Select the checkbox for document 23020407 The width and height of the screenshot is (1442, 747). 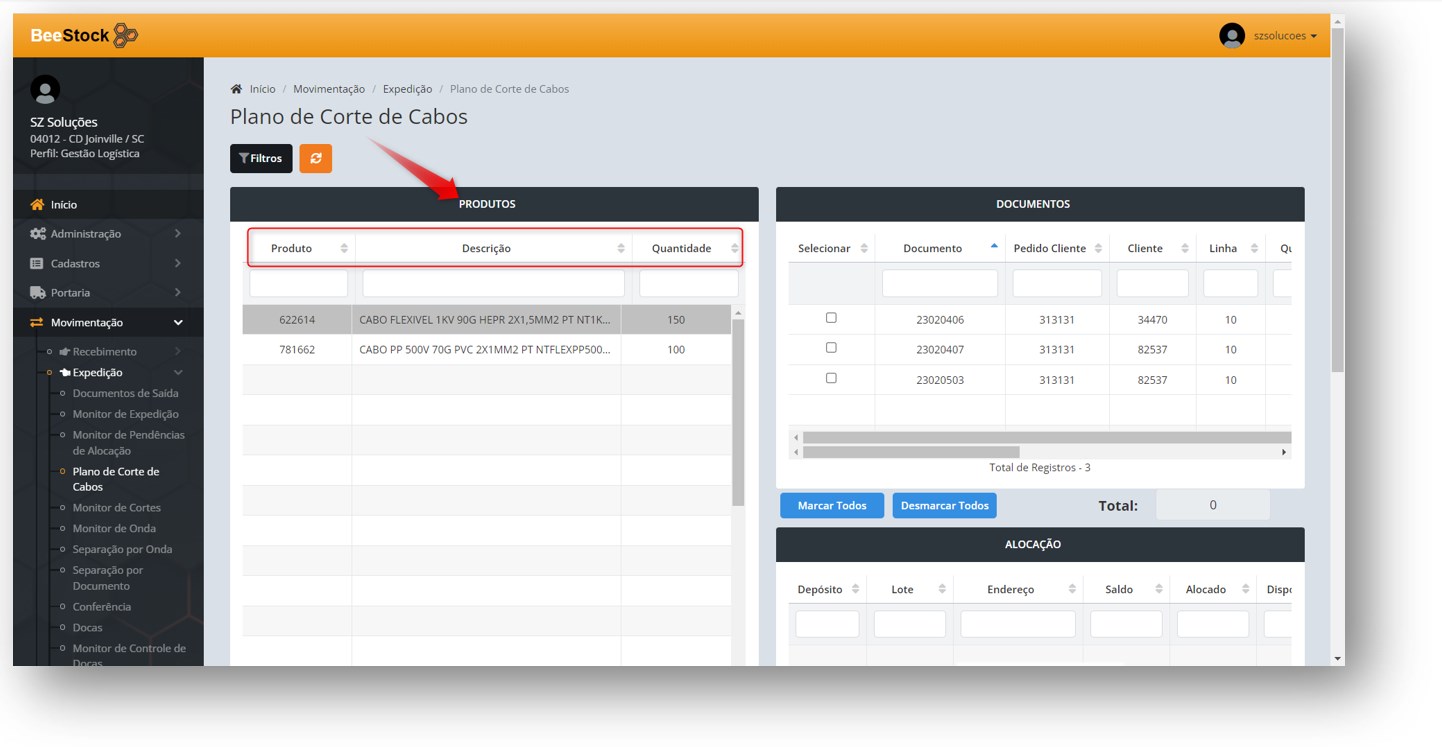coord(831,348)
